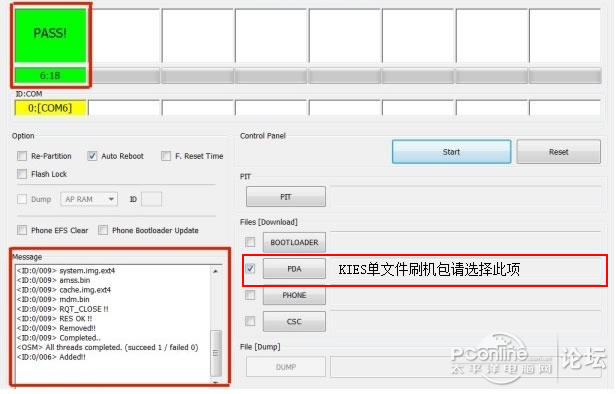The width and height of the screenshot is (616, 394).
Task: Click the yellow 0:[COM6] port field
Action: pyautogui.click(x=50, y=108)
